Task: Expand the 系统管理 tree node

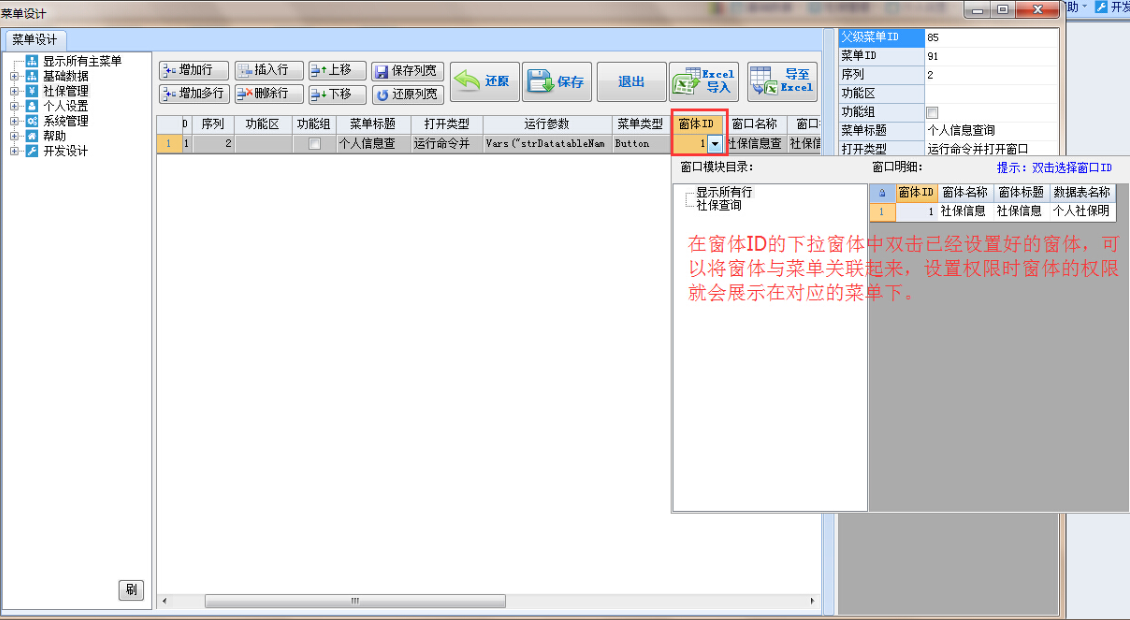Action: (14, 121)
